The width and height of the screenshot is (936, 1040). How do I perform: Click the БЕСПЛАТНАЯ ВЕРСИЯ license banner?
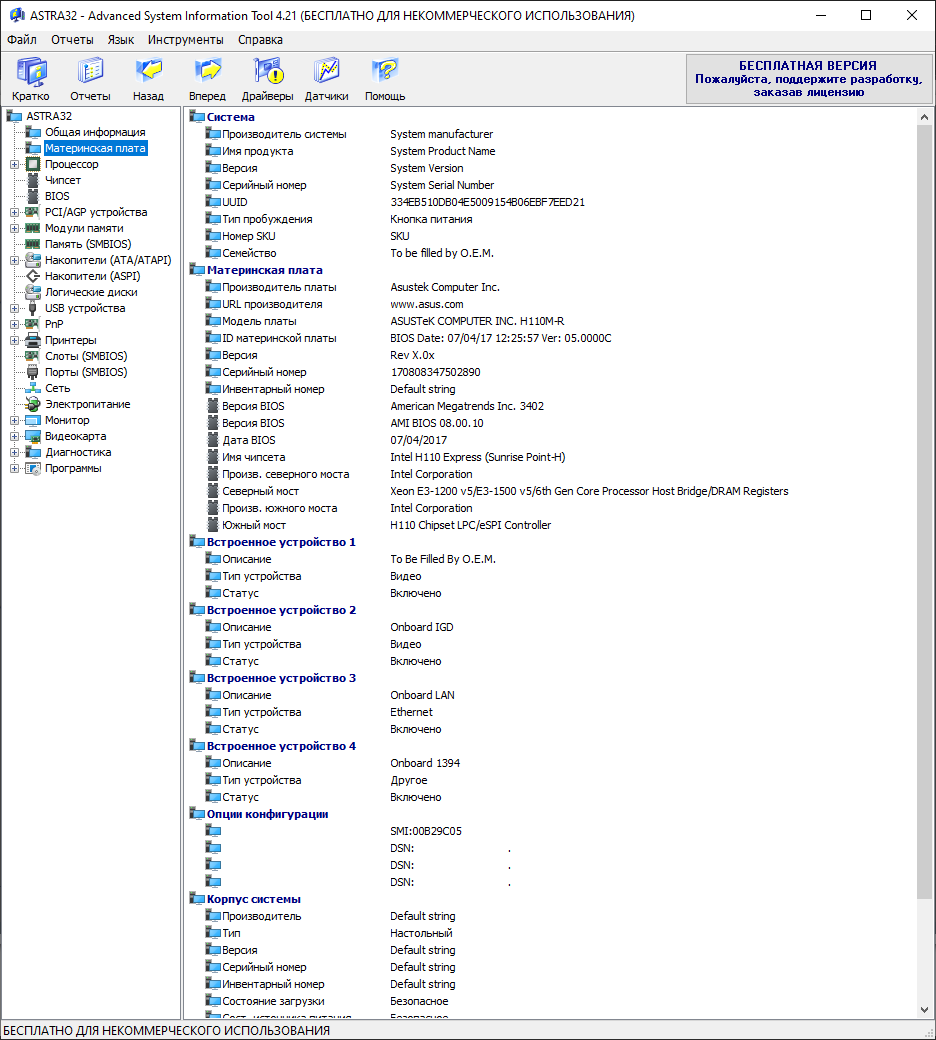(809, 79)
